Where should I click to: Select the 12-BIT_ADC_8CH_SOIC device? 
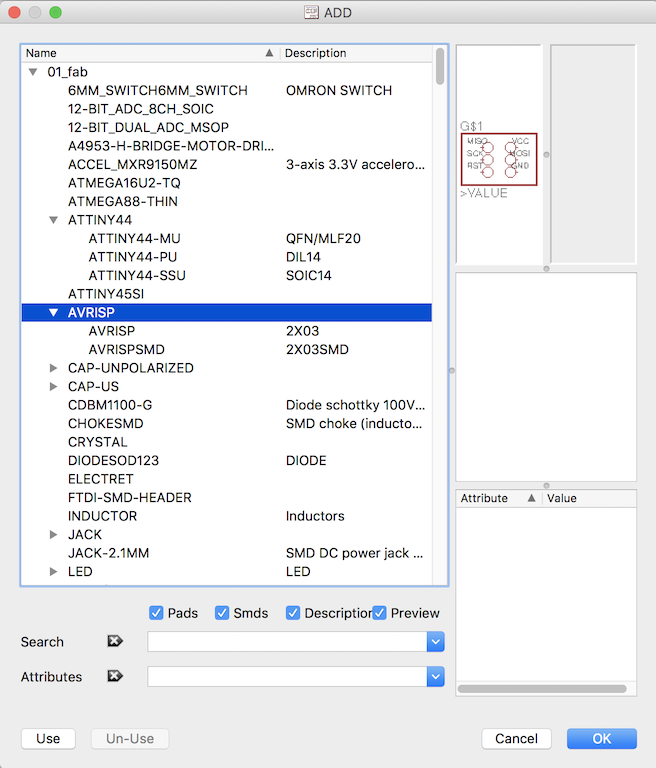pyautogui.click(x=226, y=109)
